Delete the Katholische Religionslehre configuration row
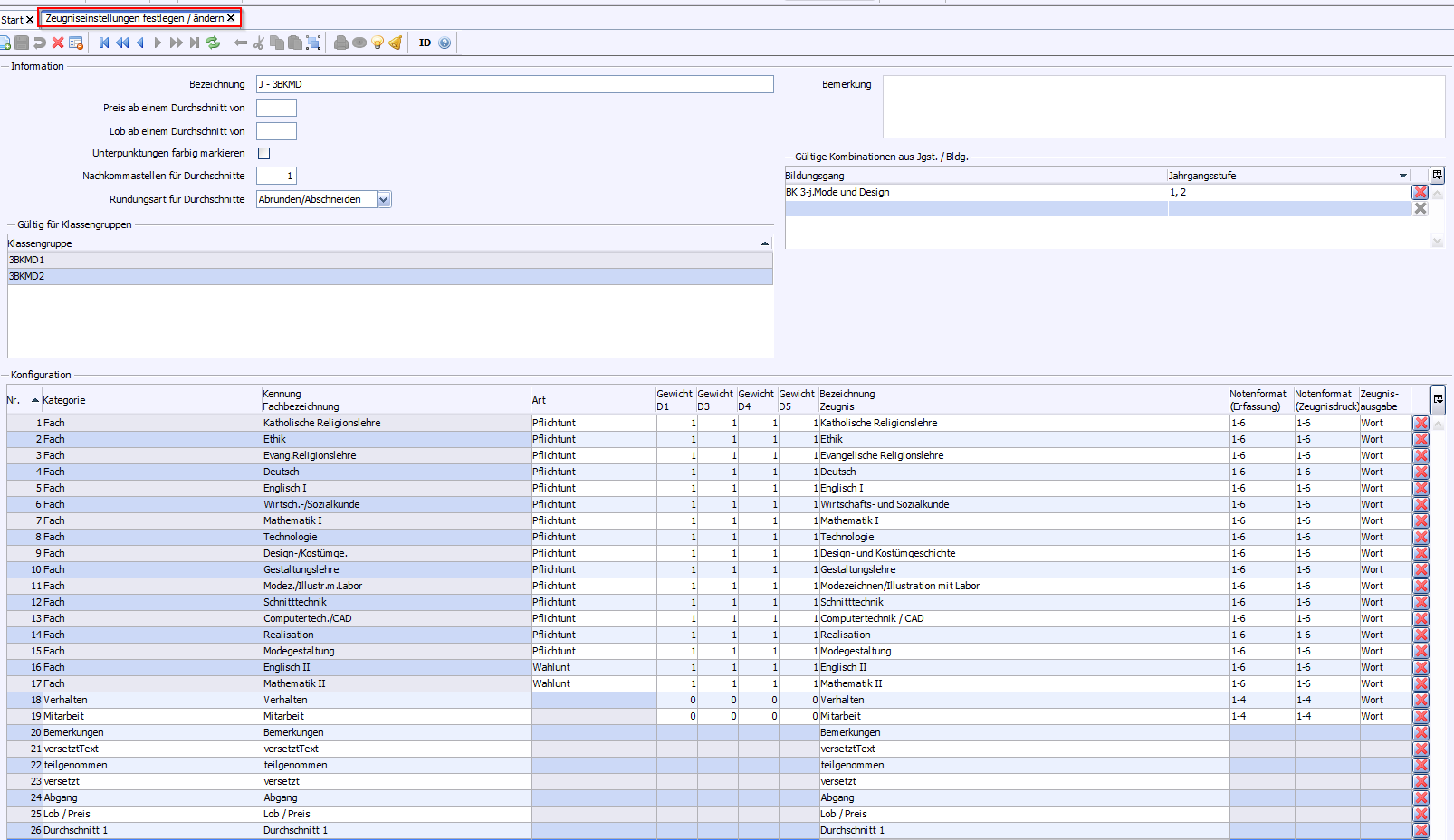The width and height of the screenshot is (1454, 840). [1421, 423]
